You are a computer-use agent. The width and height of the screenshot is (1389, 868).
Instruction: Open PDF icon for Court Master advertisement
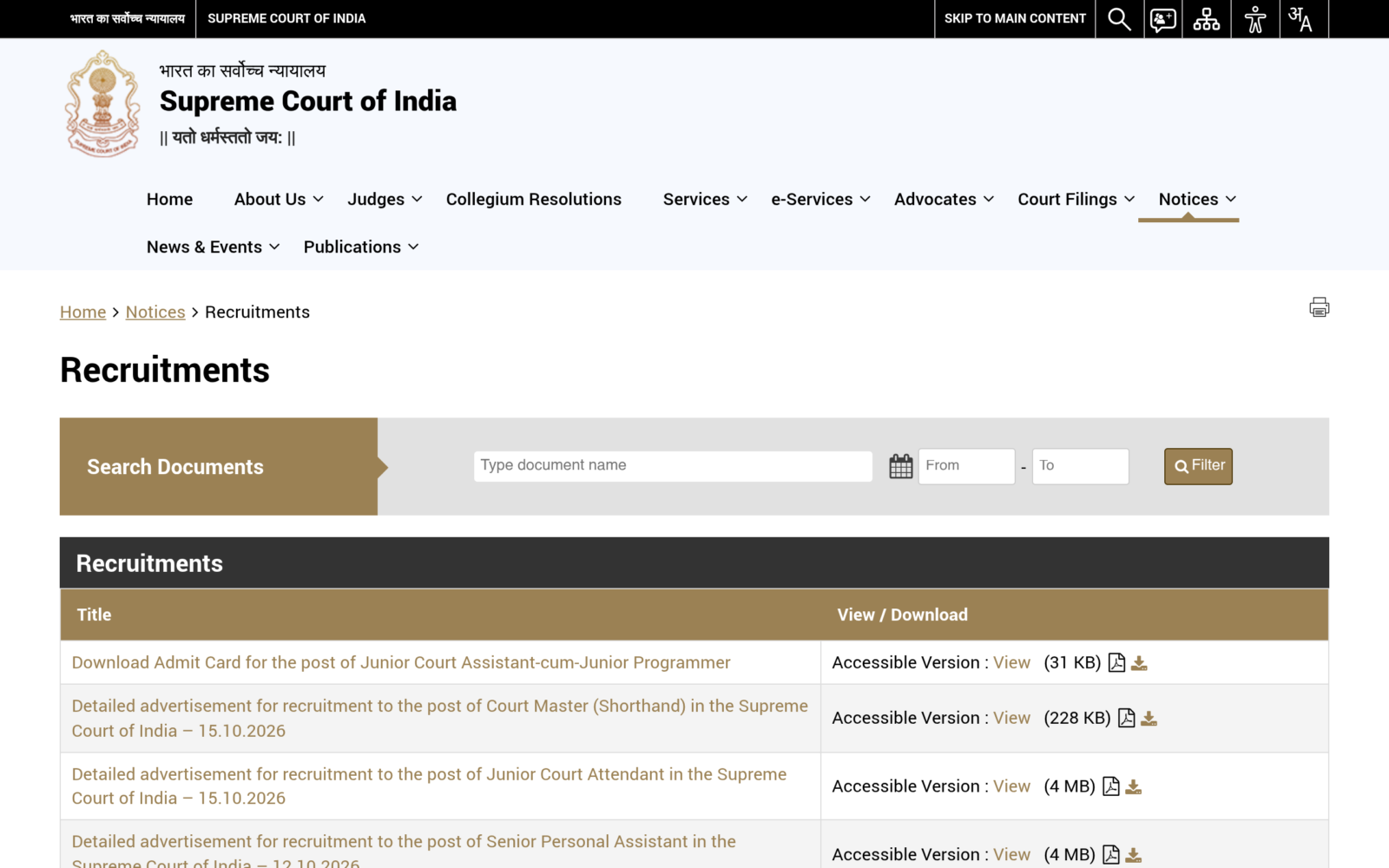(x=1127, y=718)
